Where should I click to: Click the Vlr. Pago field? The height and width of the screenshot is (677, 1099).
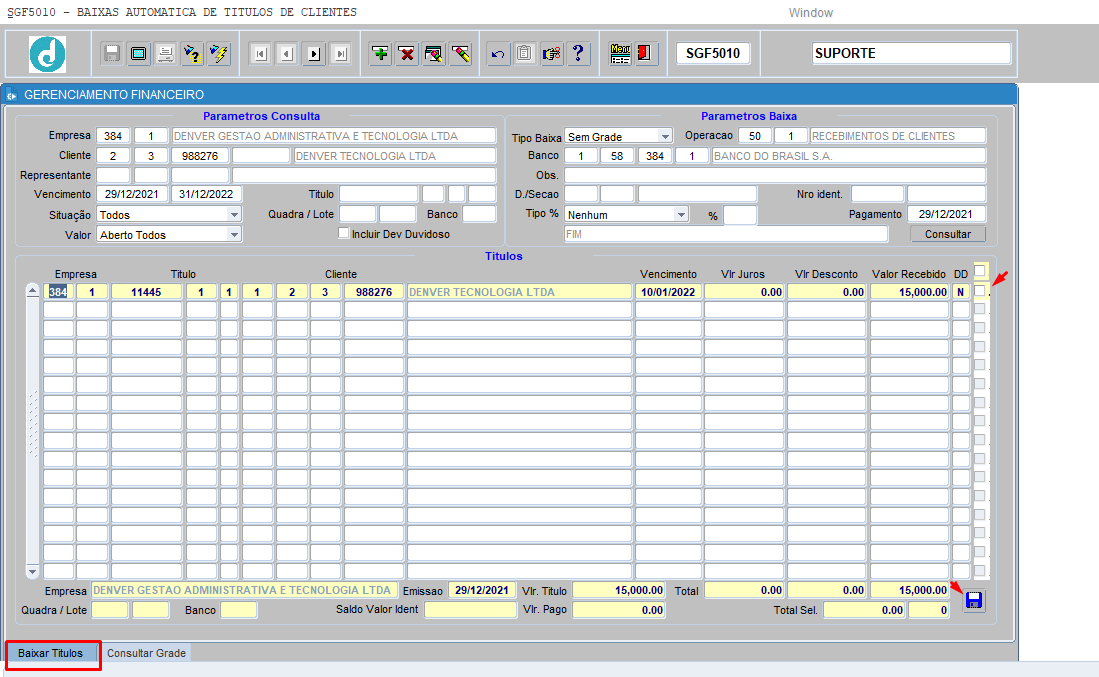(619, 610)
